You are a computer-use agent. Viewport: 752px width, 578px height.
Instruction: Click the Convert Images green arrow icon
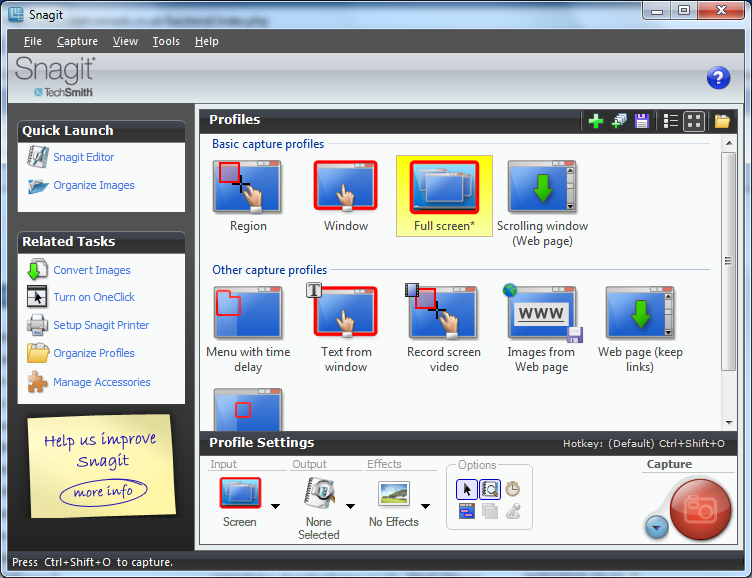tap(37, 270)
